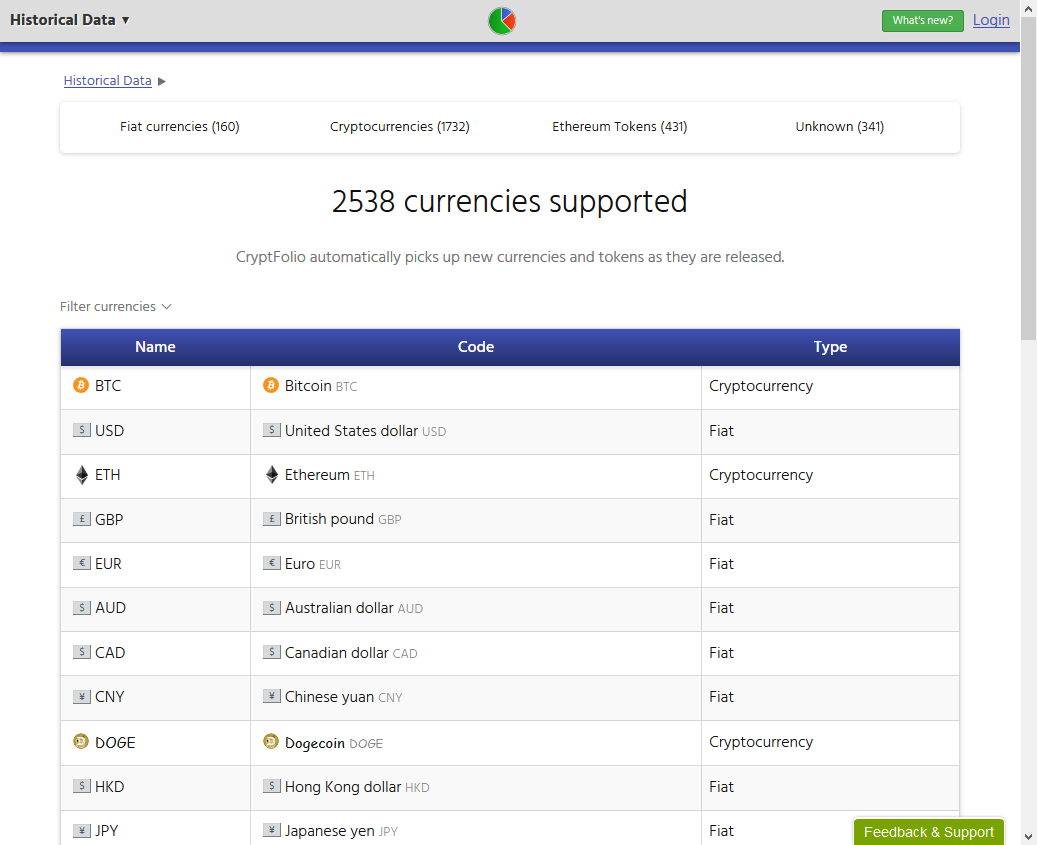Switch to the Fiat currencies (160) tab
The image size is (1037, 845).
[x=180, y=127]
